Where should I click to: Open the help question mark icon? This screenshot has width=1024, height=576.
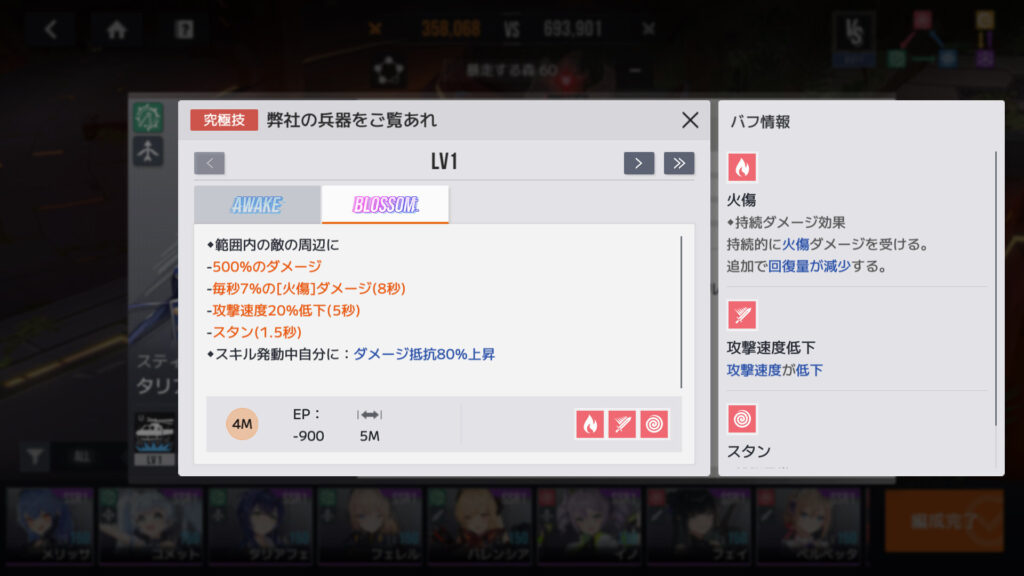[184, 29]
